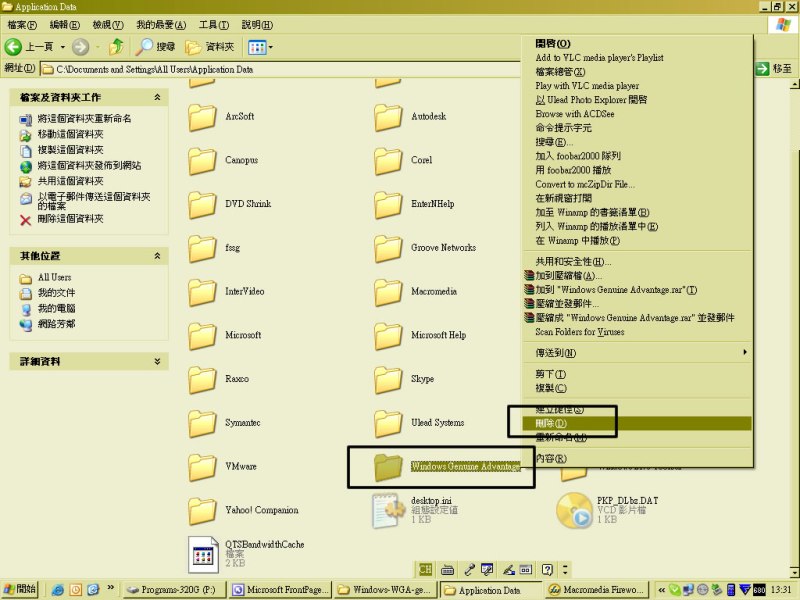Screen dimensions: 800x600
Task: Open the 檢視(V) menu
Action: coord(108,25)
